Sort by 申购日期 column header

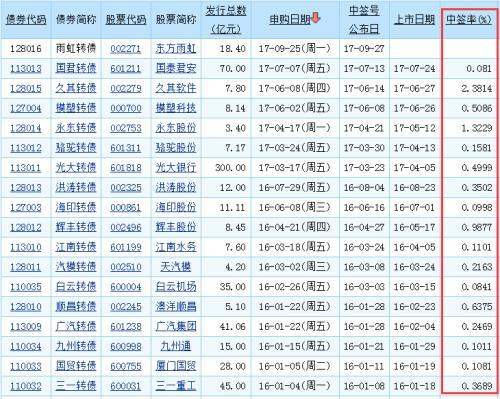pyautogui.click(x=290, y=20)
